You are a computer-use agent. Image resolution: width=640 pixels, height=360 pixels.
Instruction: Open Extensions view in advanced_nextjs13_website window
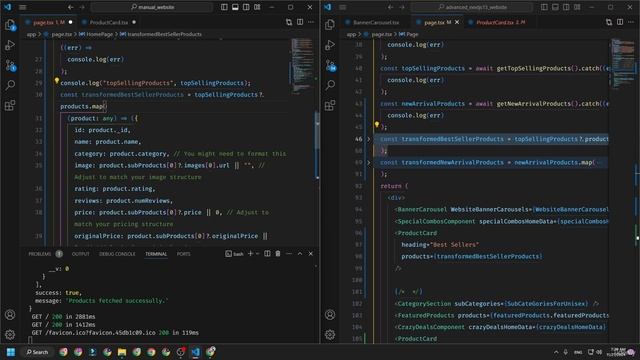(330, 105)
